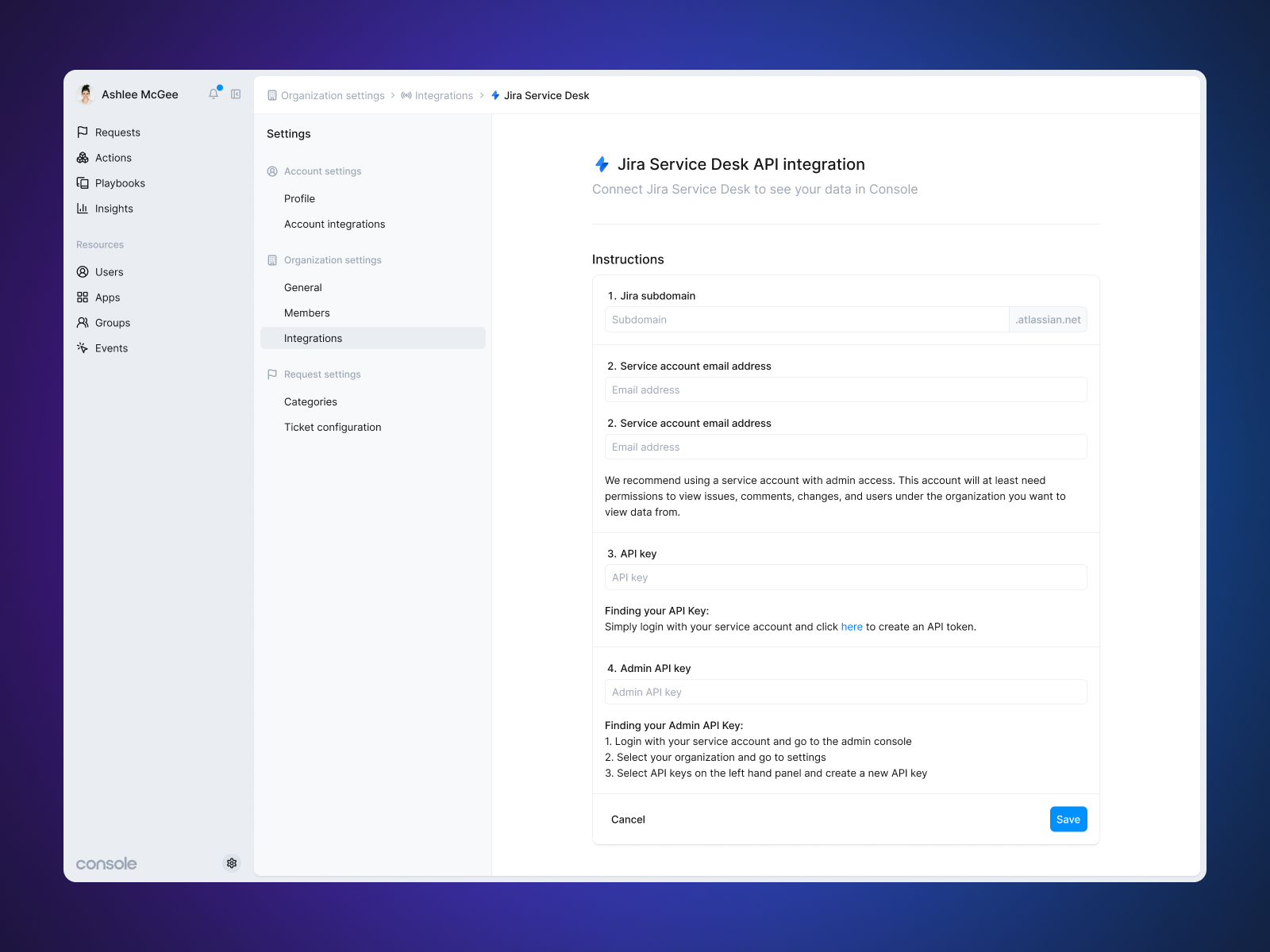Select Ticket configuration setting

click(373, 427)
